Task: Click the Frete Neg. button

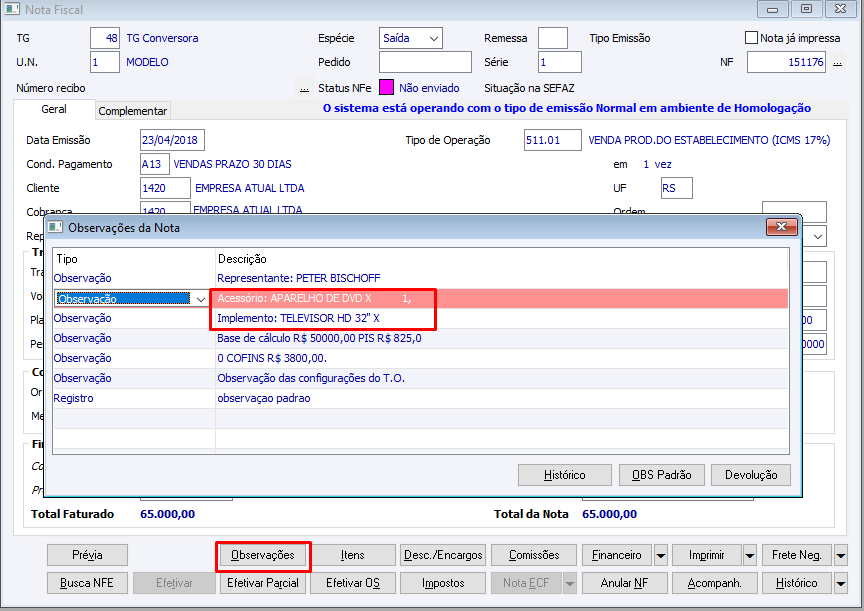Action: point(797,555)
